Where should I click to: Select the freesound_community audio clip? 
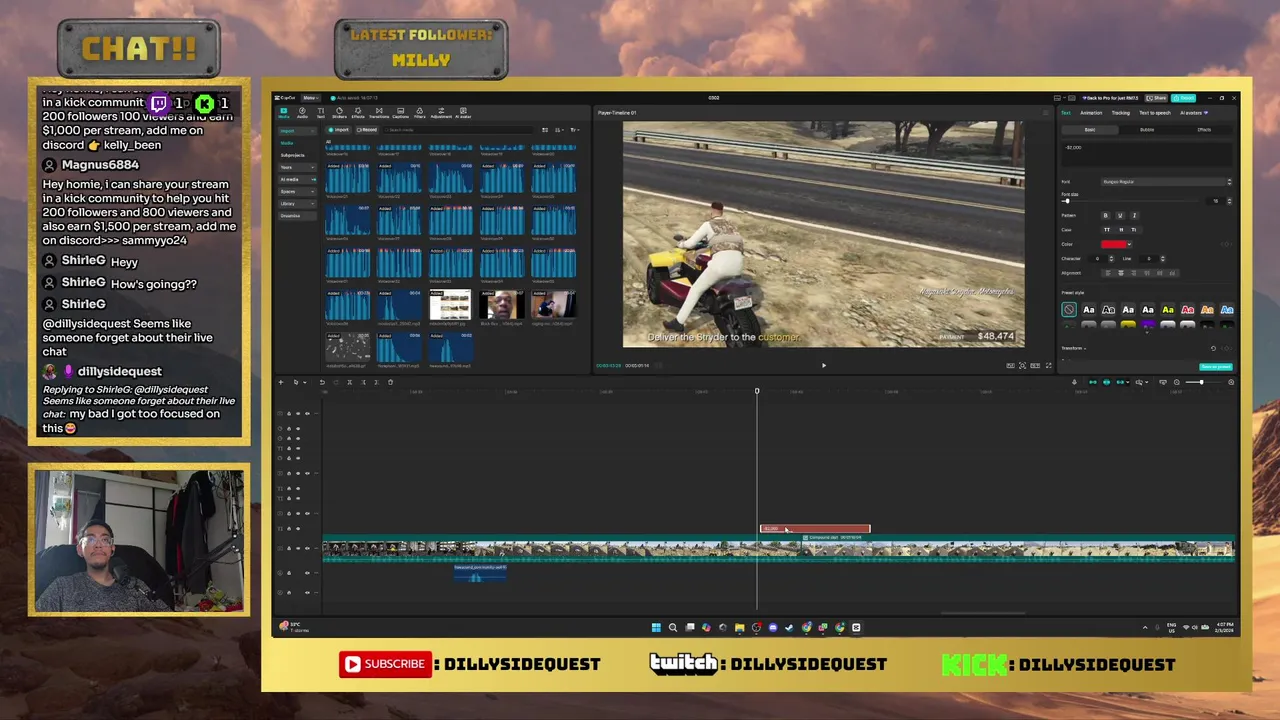[x=480, y=572]
